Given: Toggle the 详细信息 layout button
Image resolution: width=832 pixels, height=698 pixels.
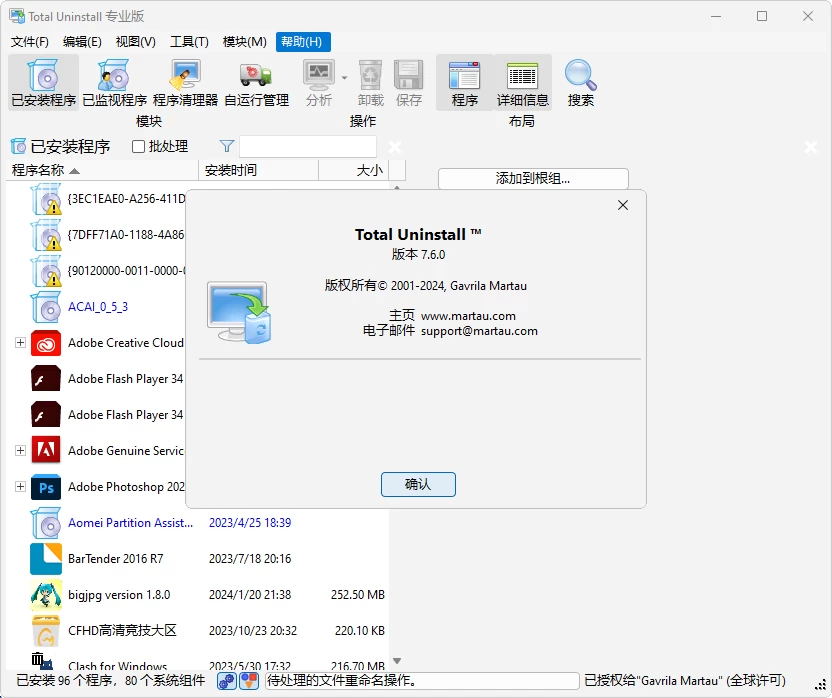Looking at the screenshot, I should click(523, 82).
